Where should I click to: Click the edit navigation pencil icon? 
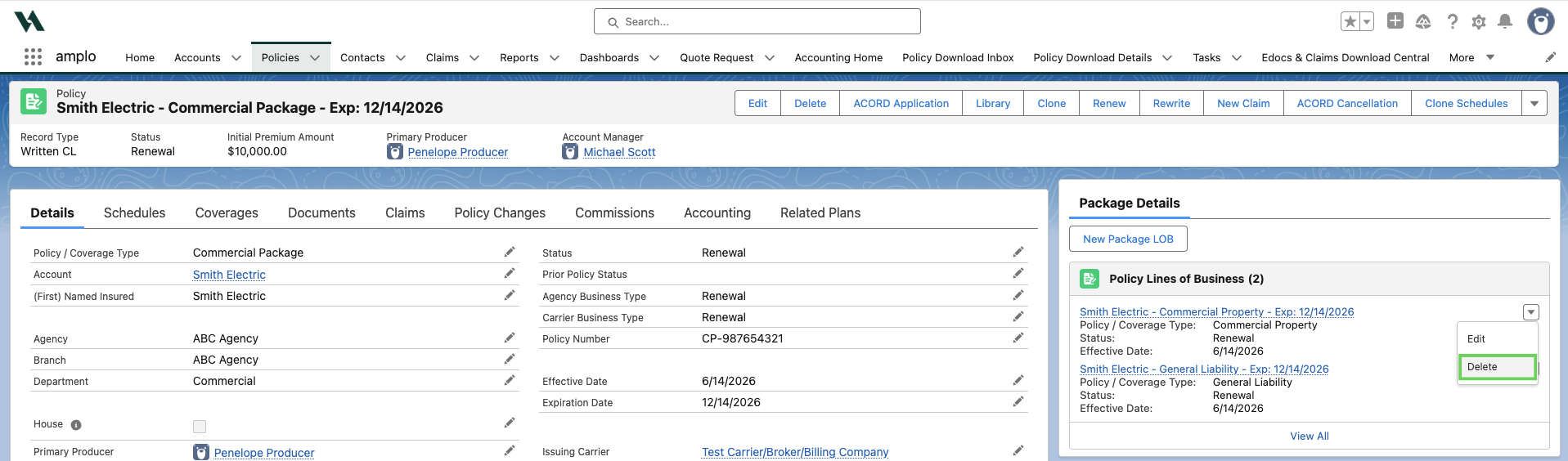(x=1550, y=57)
